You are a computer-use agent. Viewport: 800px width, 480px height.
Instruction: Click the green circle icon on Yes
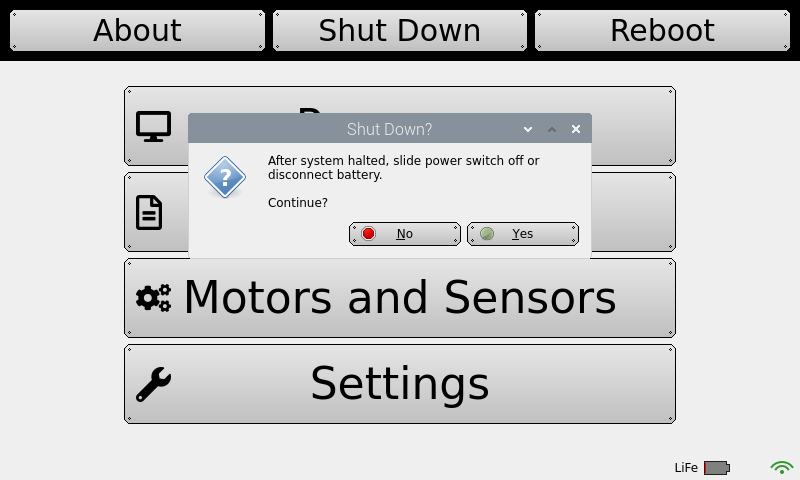pyautogui.click(x=487, y=234)
